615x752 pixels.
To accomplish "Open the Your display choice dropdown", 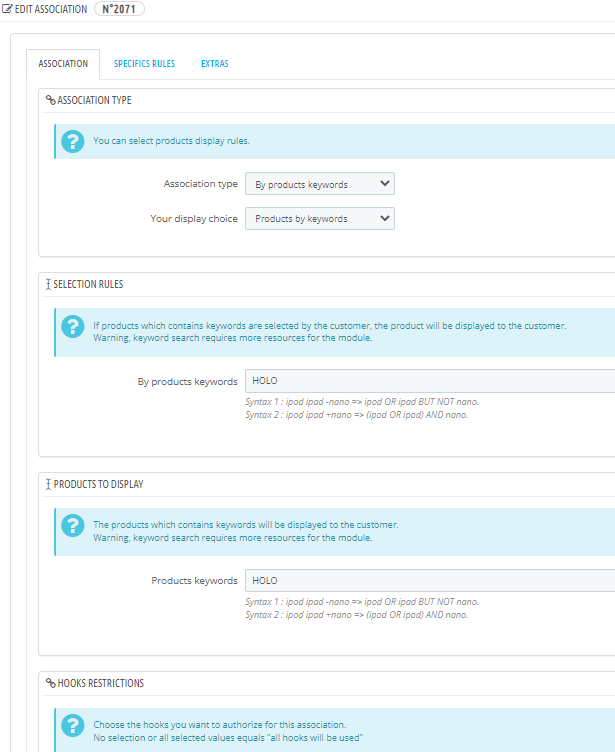I will click(320, 219).
